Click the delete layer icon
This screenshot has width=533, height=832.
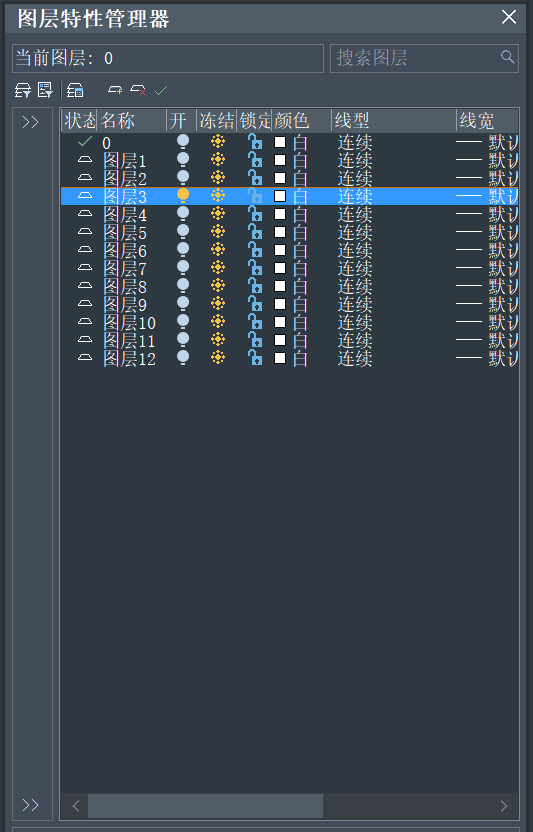point(138,90)
